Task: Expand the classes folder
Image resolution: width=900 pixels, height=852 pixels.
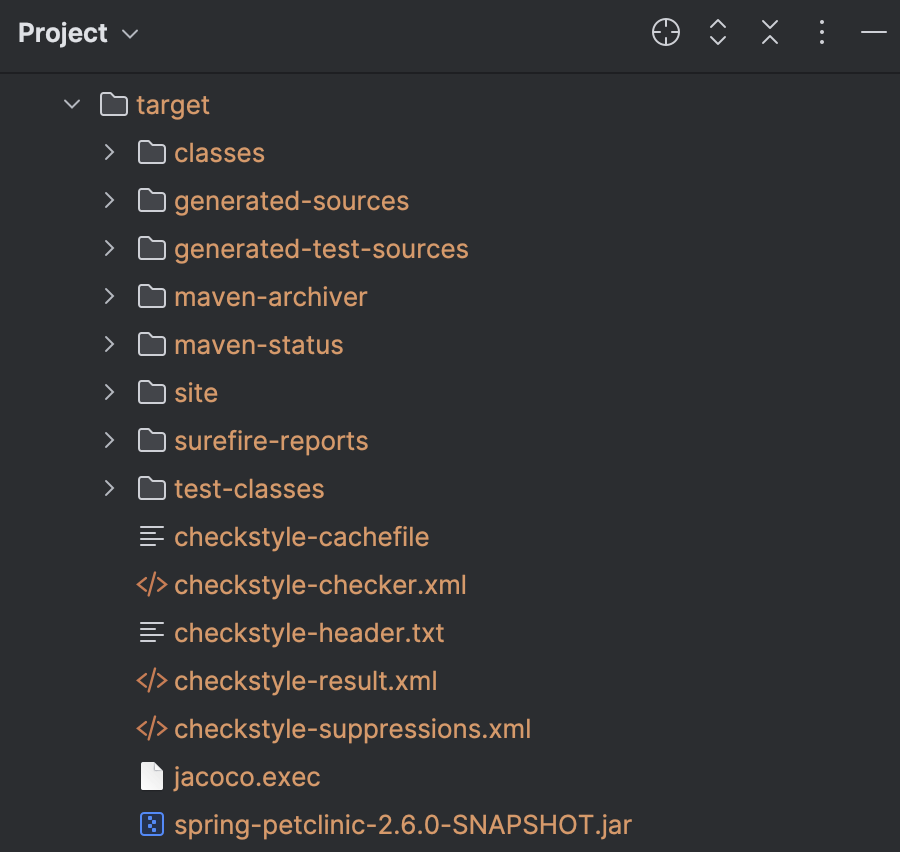Action: point(109,152)
